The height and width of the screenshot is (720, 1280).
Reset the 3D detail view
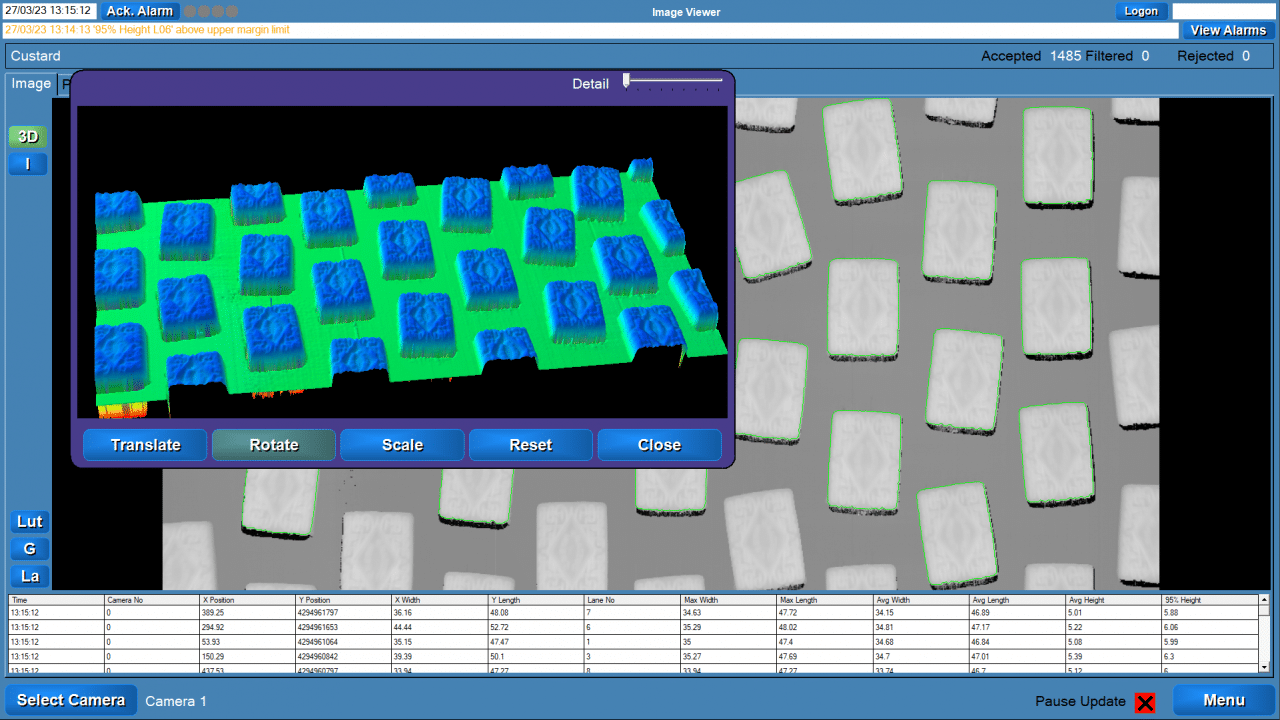pos(530,444)
